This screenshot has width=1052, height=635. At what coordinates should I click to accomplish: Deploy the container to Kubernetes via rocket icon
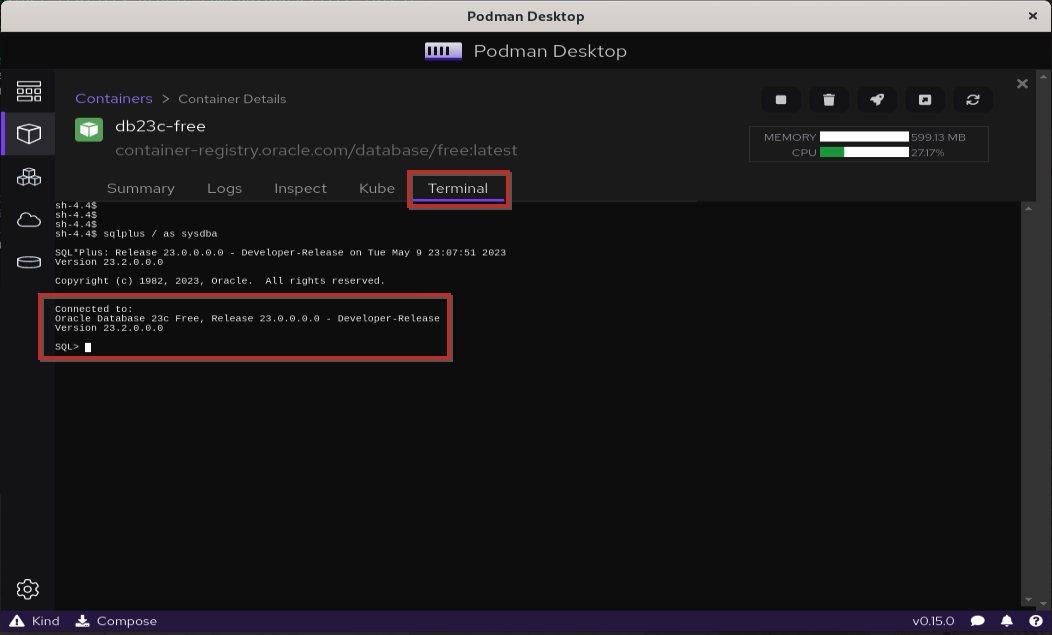(x=876, y=99)
